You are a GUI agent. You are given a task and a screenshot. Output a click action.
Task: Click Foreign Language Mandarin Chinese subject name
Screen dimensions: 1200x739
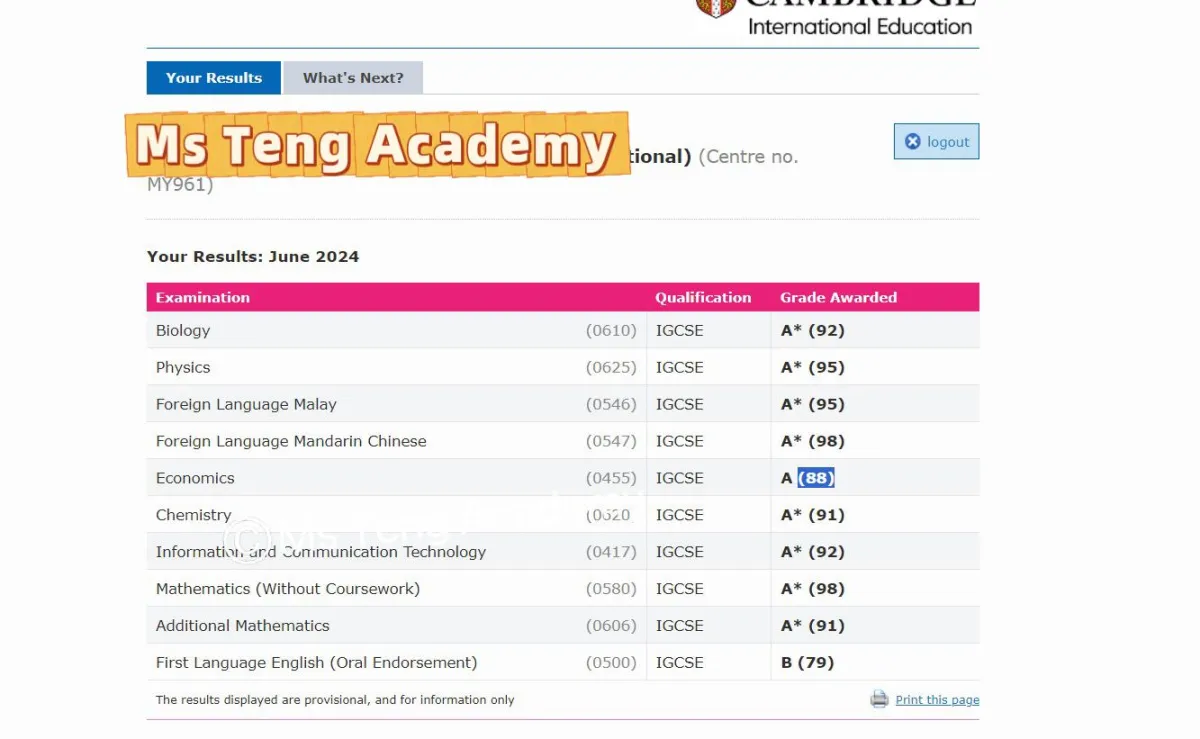point(291,441)
